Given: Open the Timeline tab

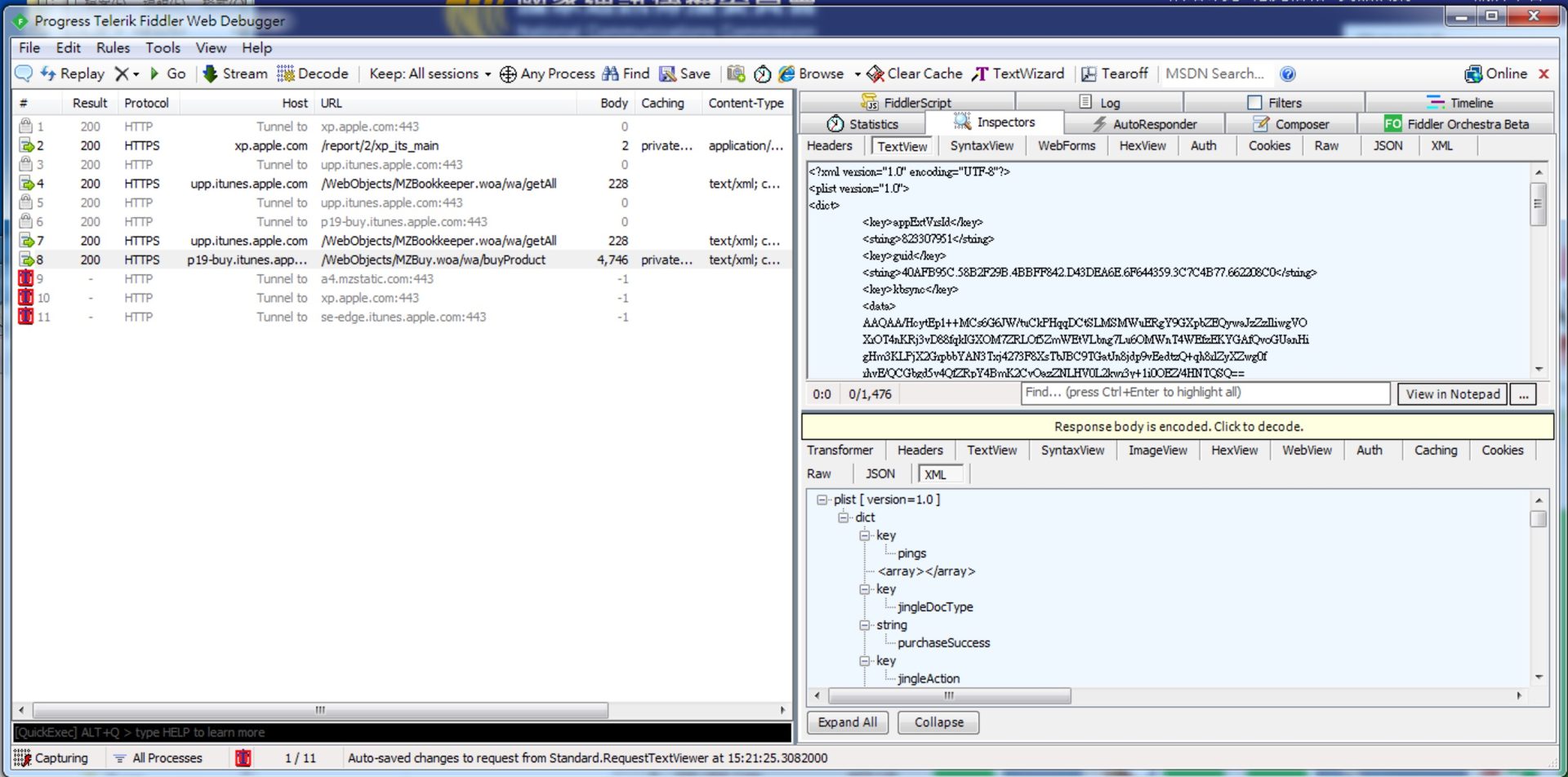Looking at the screenshot, I should tap(1459, 102).
